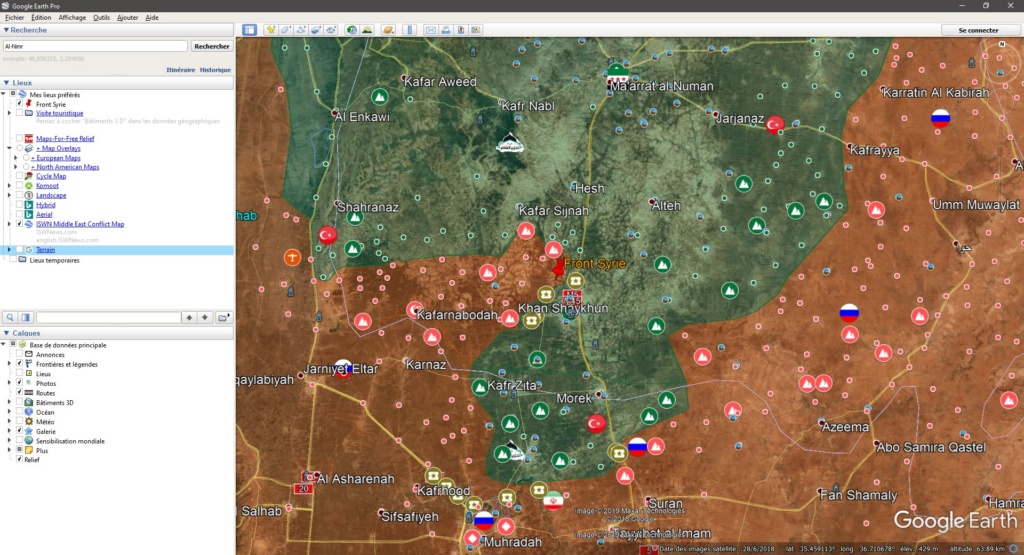
Task: Click the Iranian flag marker near Muhradah
Action: click(553, 500)
